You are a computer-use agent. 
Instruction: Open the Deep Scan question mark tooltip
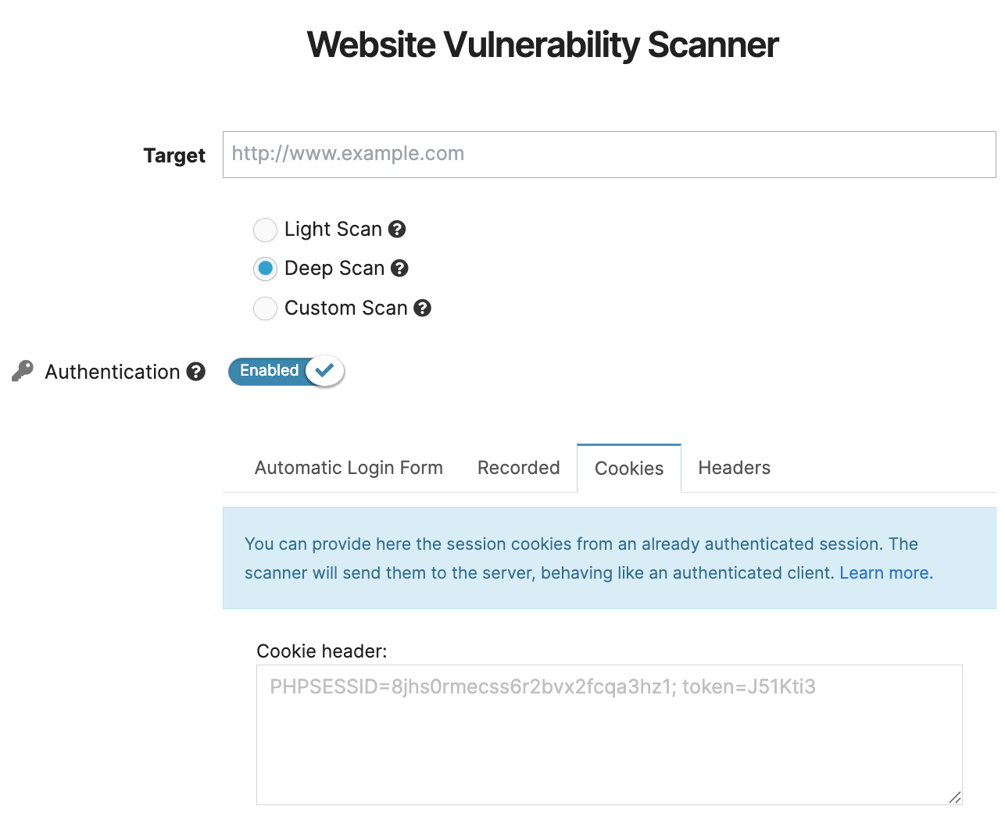(401, 268)
